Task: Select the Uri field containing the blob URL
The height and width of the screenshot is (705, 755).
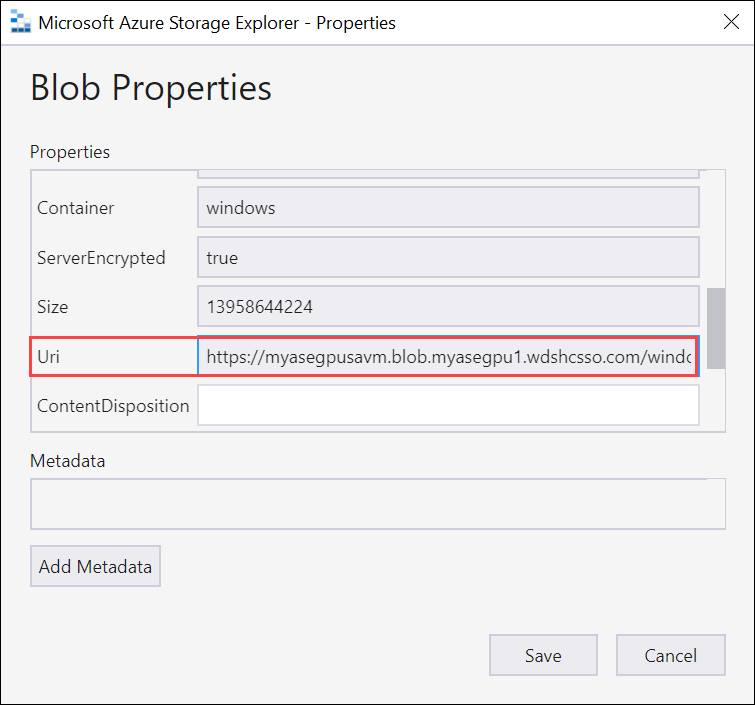Action: (448, 356)
